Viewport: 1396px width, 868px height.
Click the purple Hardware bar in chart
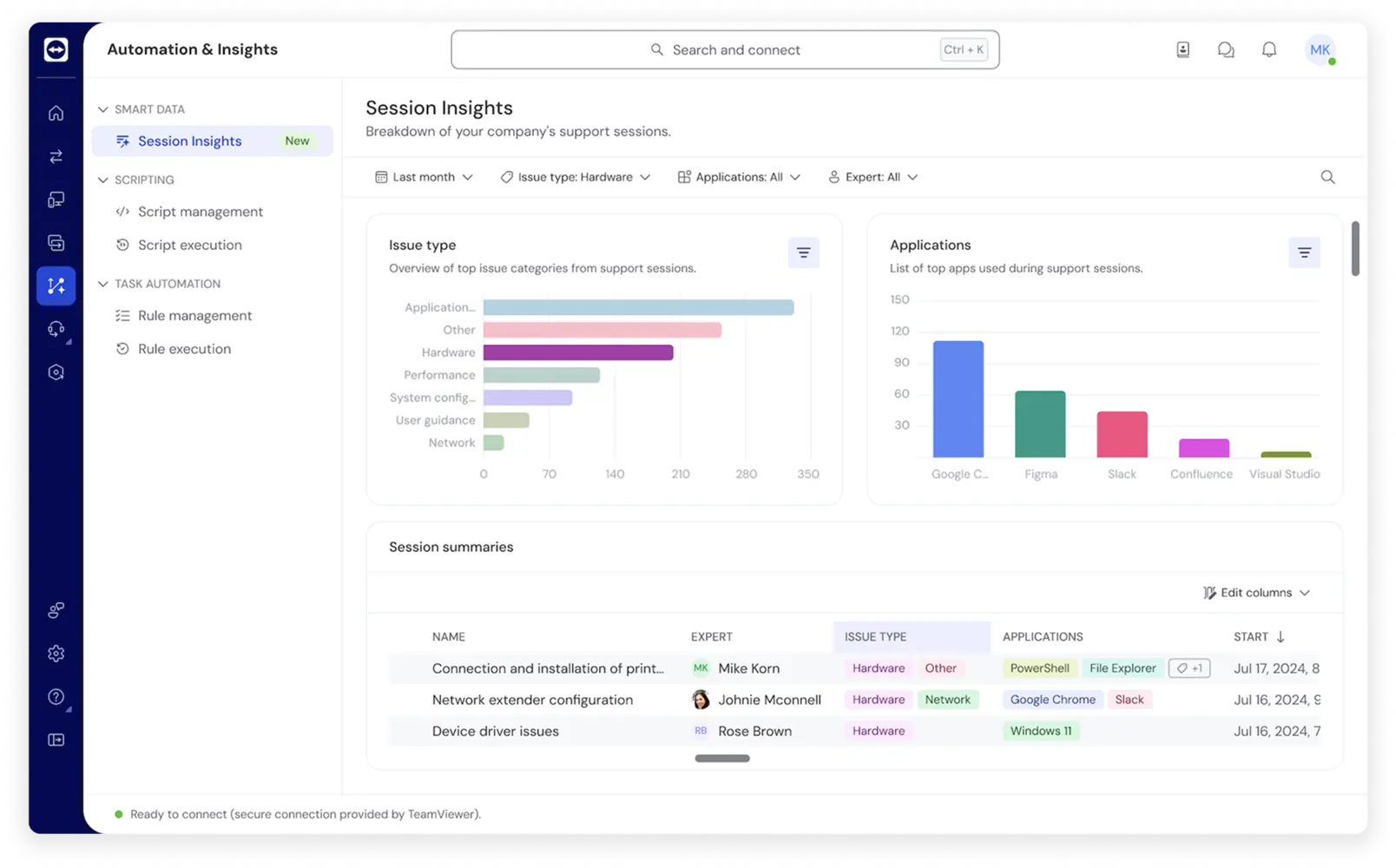(x=578, y=352)
